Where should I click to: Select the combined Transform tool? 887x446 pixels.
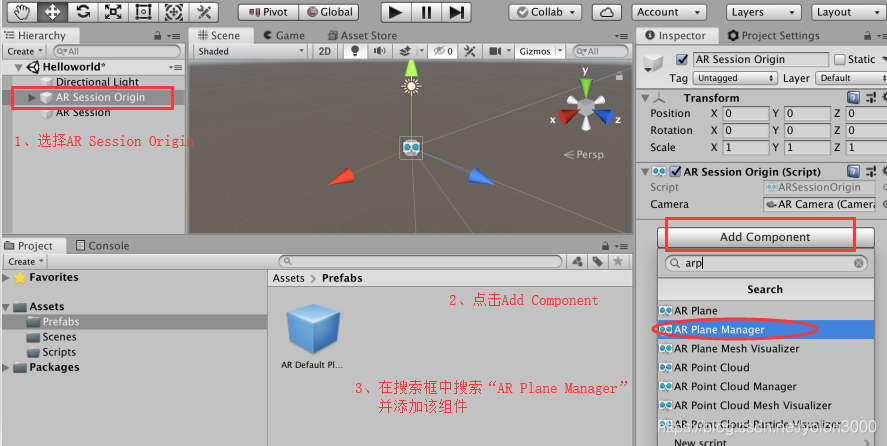pyautogui.click(x=174, y=12)
